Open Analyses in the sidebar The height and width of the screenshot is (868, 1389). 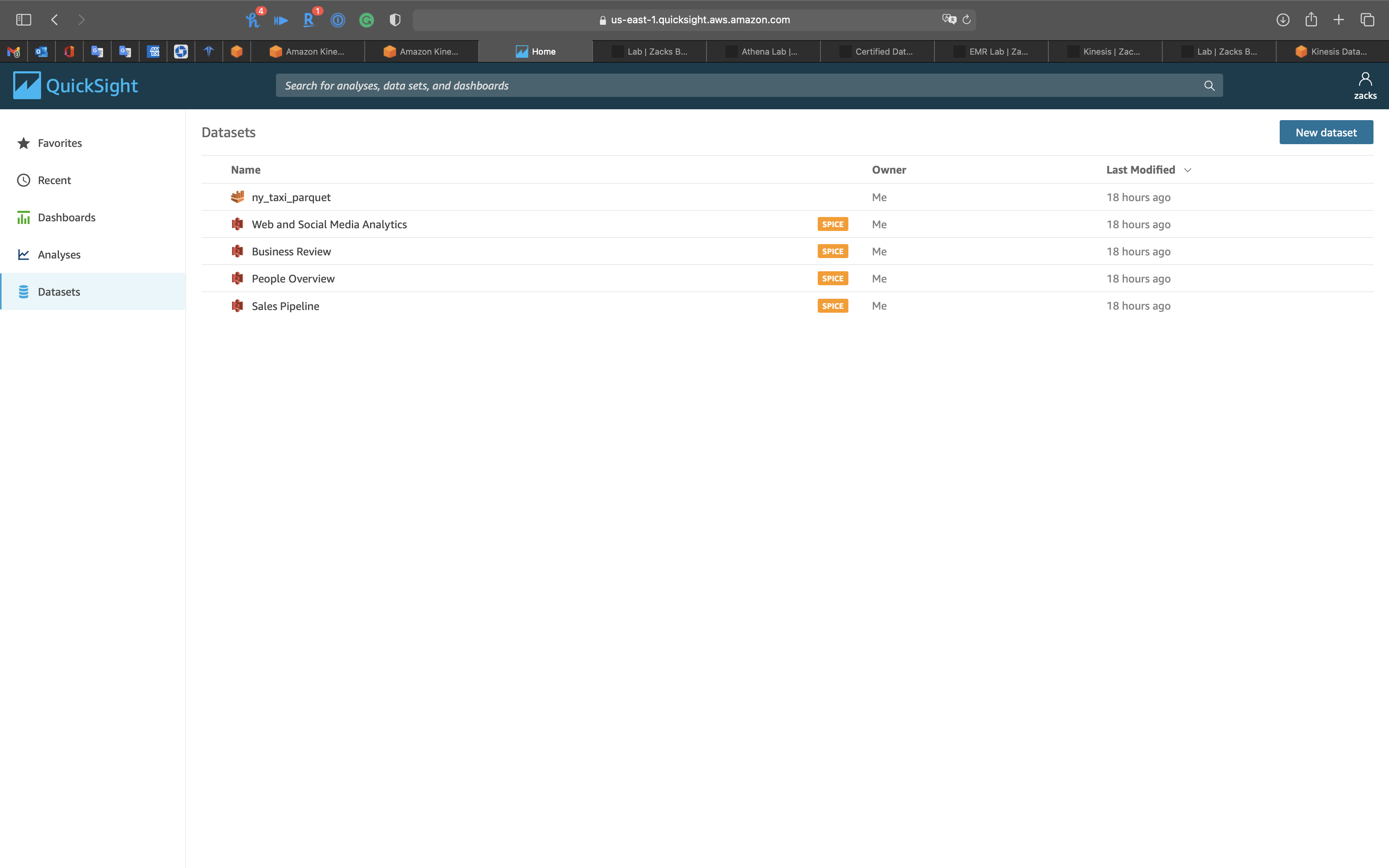59,254
